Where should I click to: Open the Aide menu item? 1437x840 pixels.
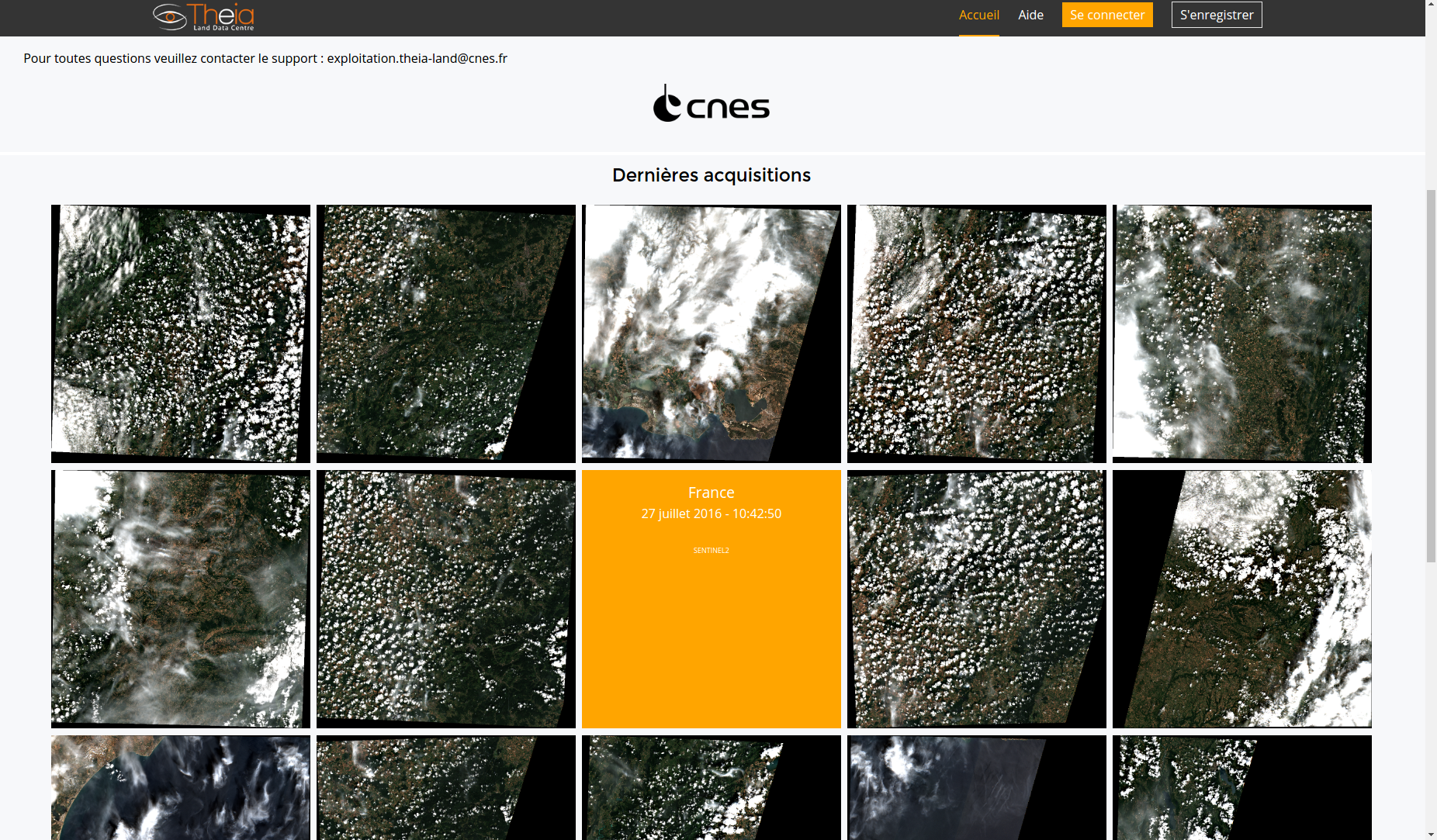coord(1030,15)
